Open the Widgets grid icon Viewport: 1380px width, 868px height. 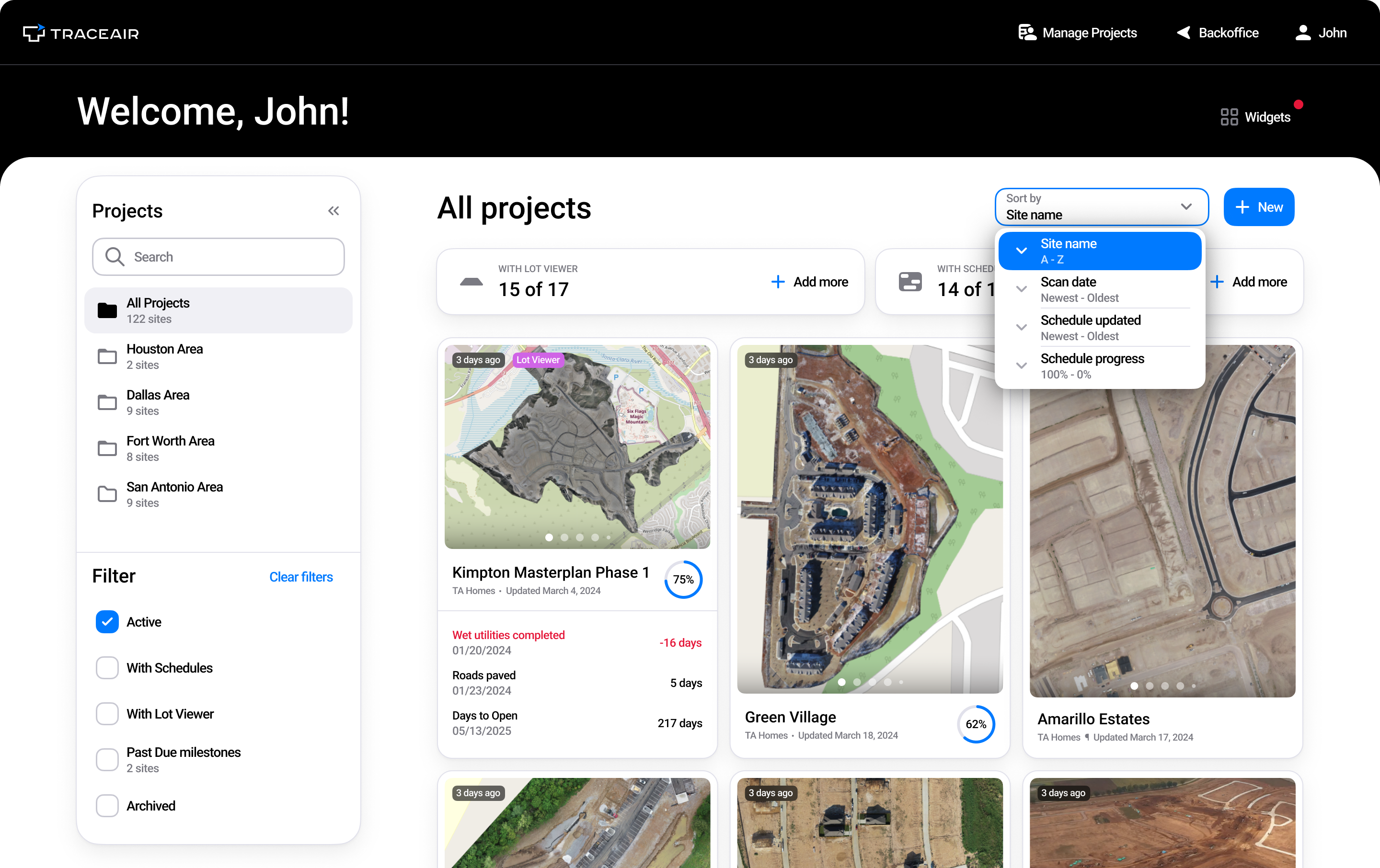click(1229, 117)
